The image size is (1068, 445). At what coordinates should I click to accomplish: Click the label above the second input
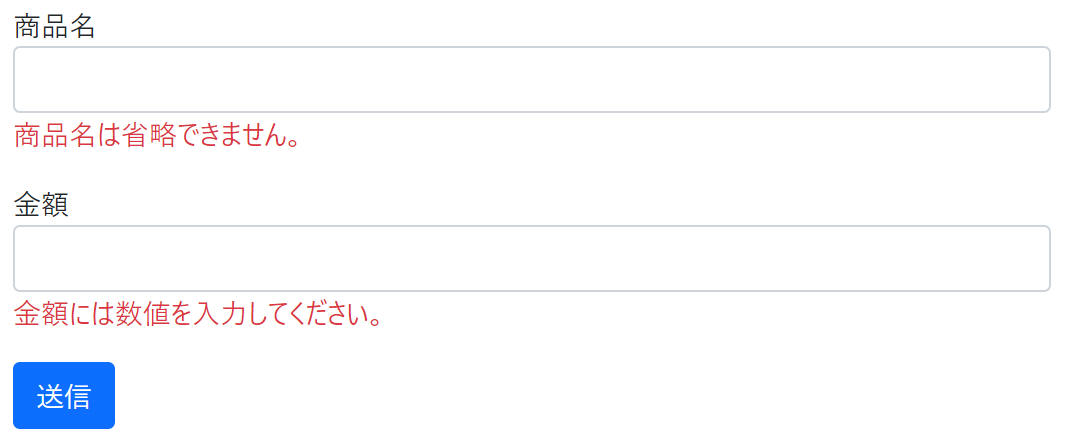41,205
